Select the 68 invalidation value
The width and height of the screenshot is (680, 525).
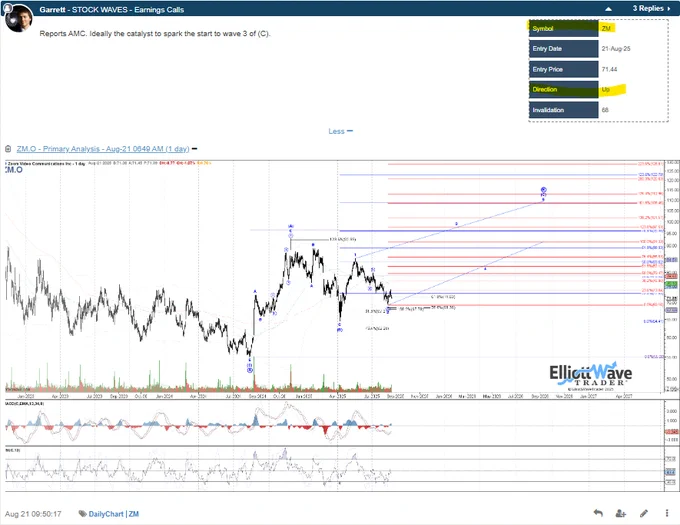click(605, 110)
